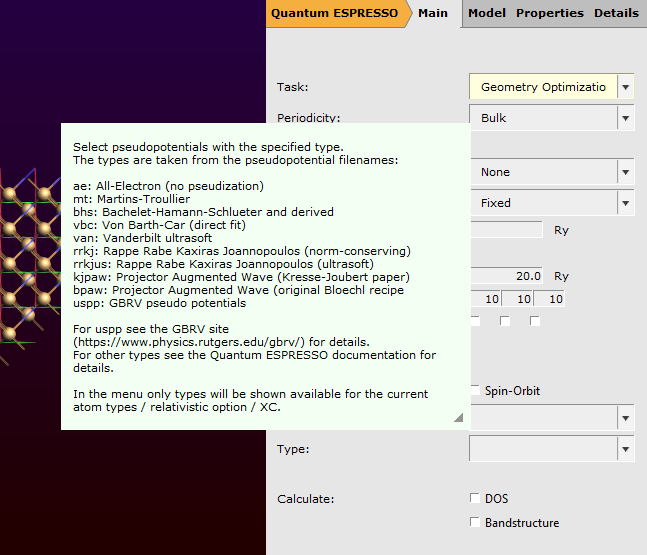Open the Type dropdown
Viewport: 647px width, 555px height.
(551, 449)
